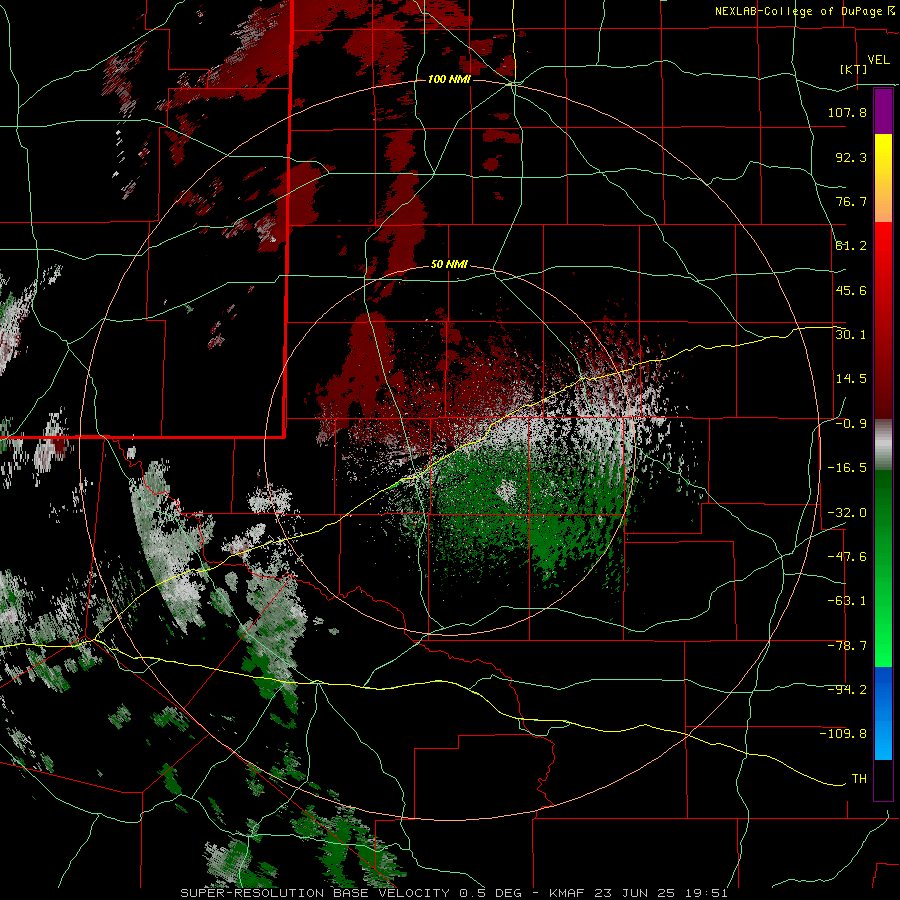Click the -16.5 velocity scale value
The height and width of the screenshot is (900, 900).
[847, 468]
